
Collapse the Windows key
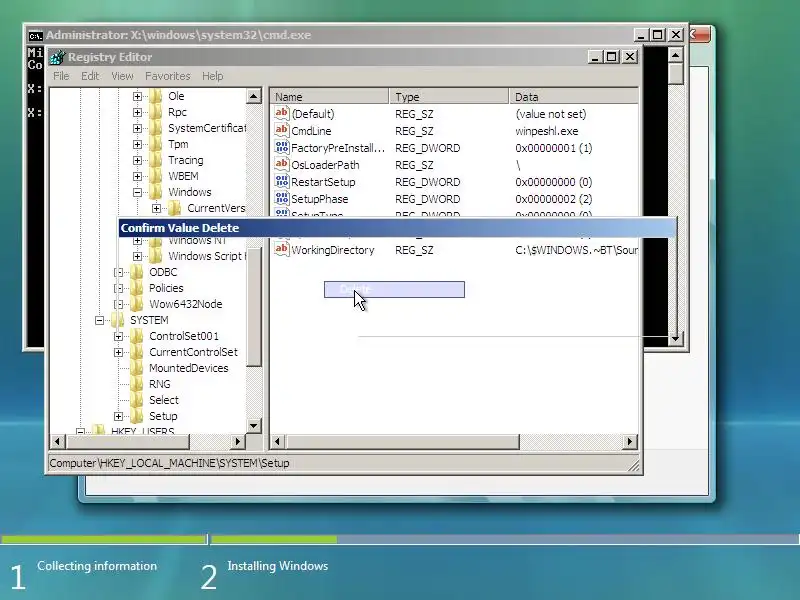pos(137,192)
